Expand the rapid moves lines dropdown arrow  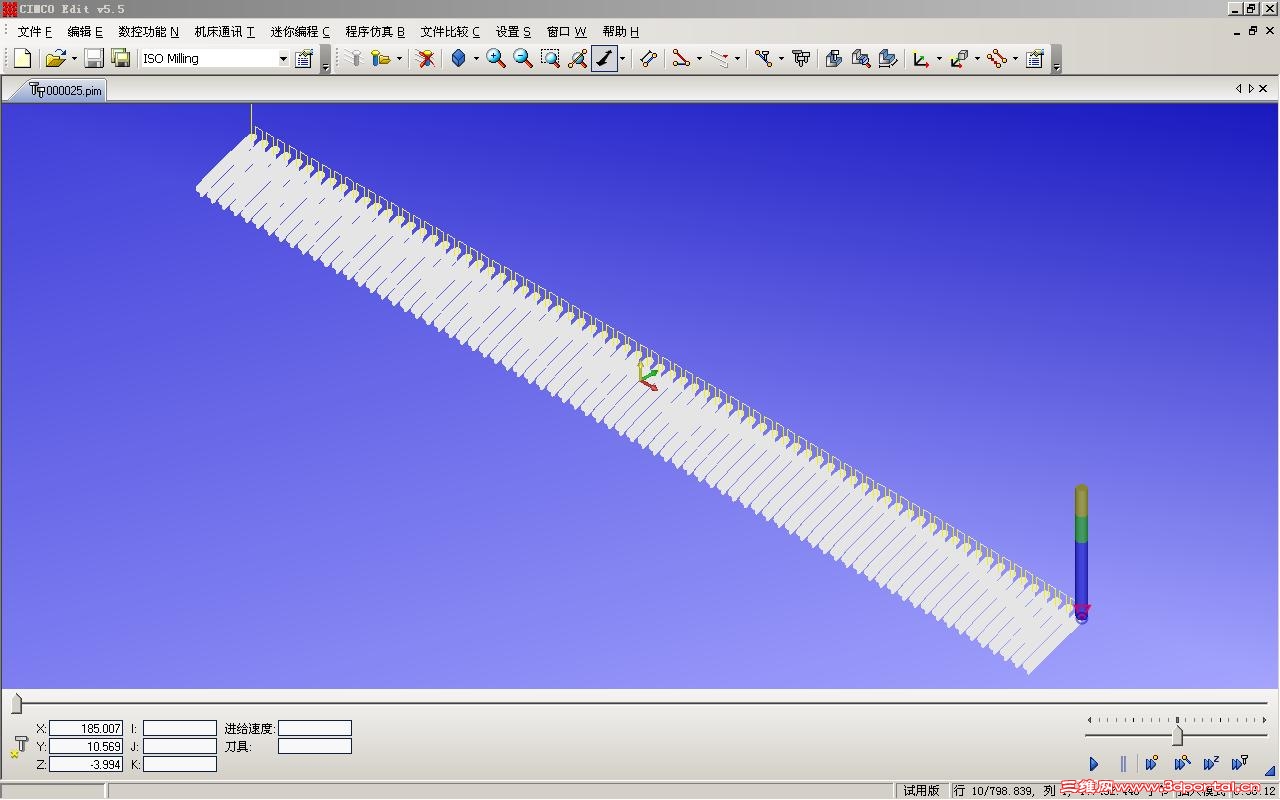(x=737, y=58)
